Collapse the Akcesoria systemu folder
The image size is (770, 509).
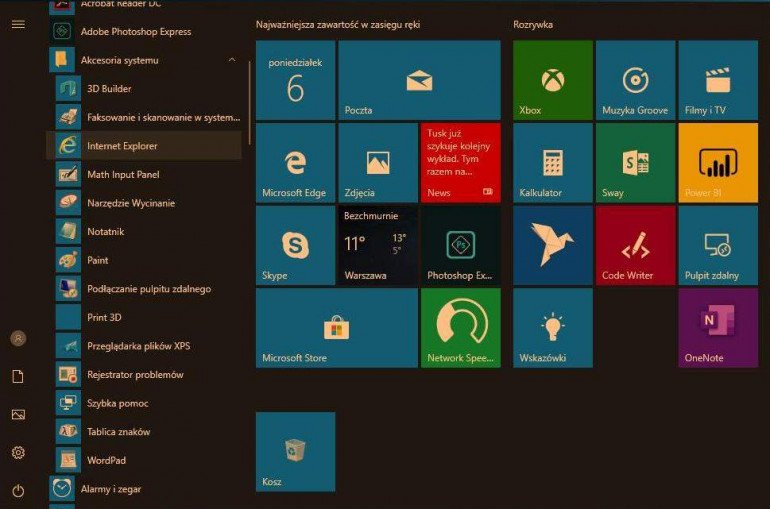coord(232,60)
